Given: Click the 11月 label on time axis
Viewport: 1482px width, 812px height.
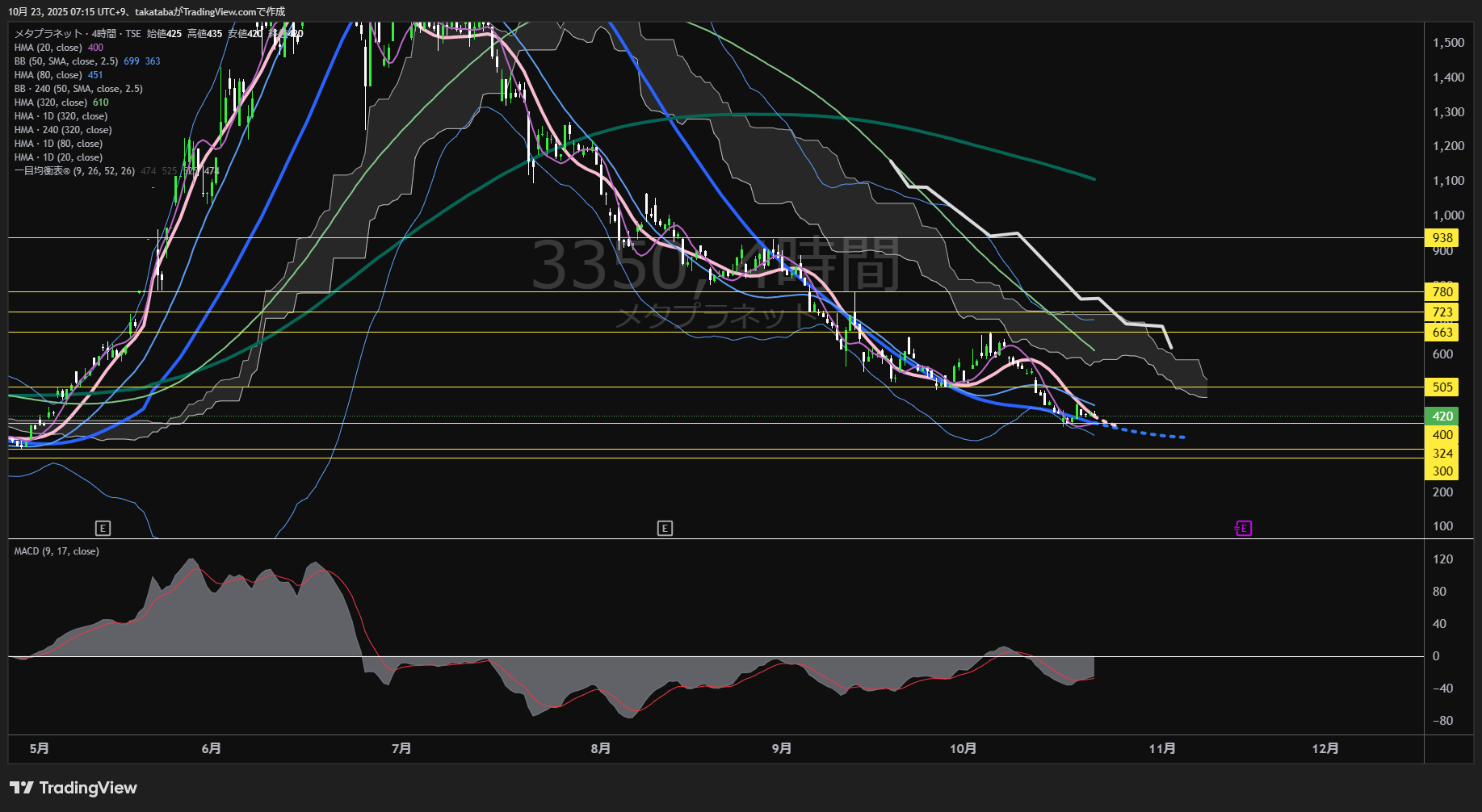Looking at the screenshot, I should 1161,749.
